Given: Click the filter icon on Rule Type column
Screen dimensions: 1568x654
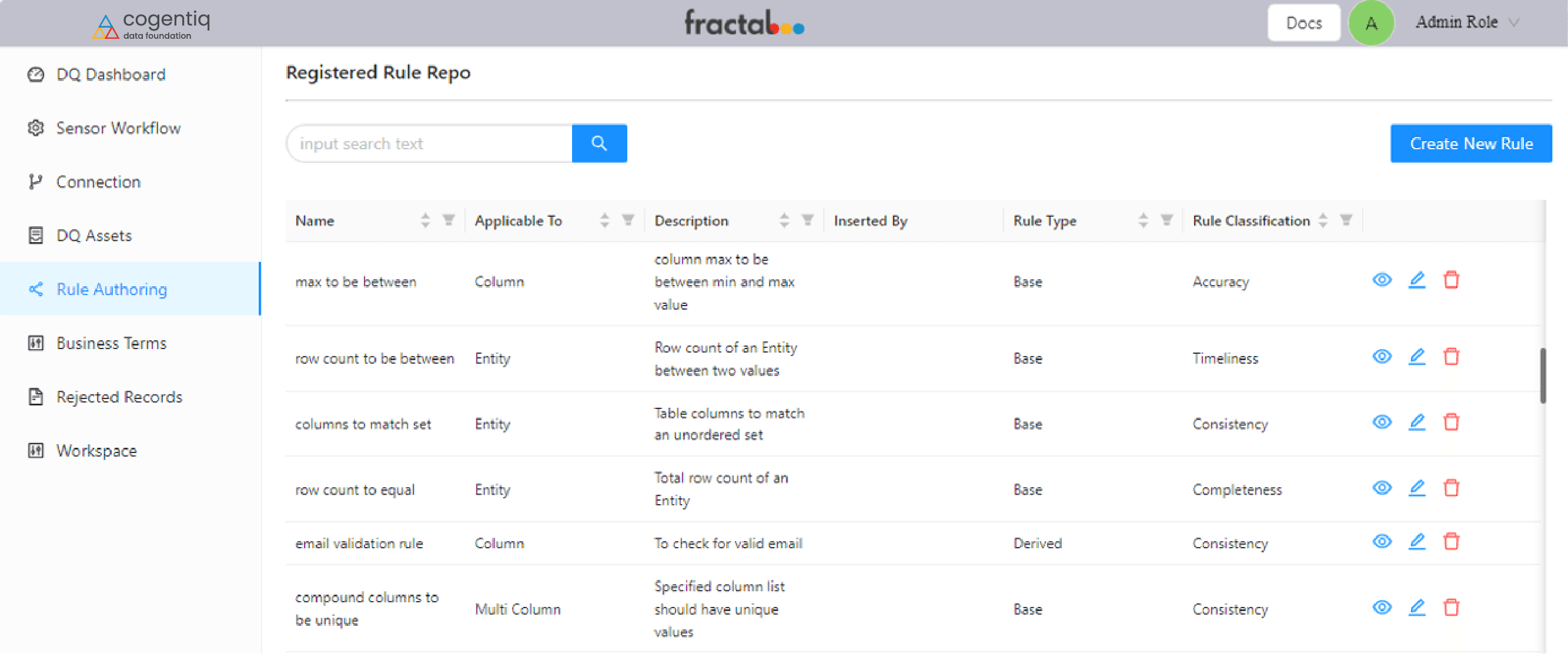Looking at the screenshot, I should coord(1166,220).
